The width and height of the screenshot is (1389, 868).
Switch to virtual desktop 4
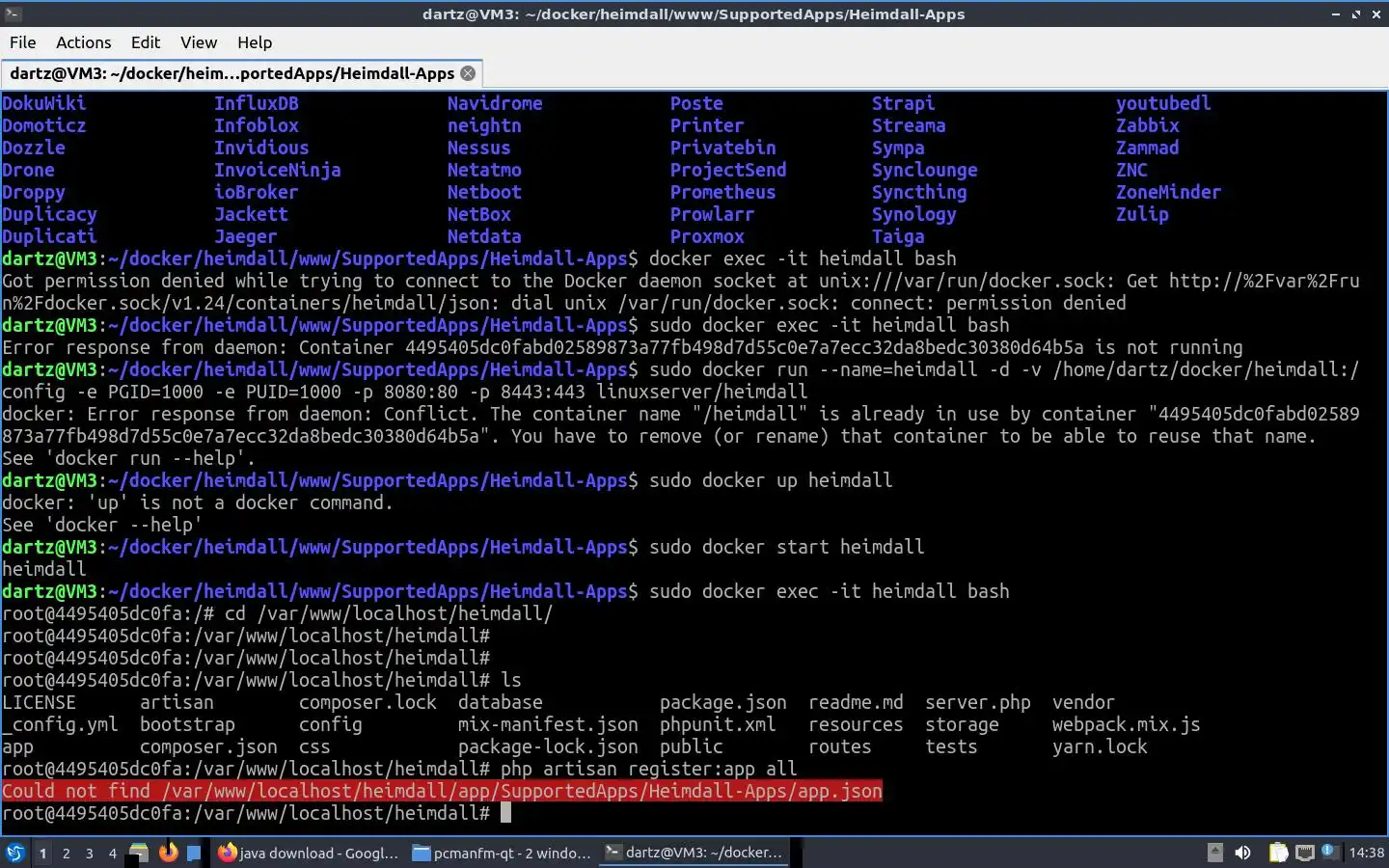coord(112,853)
